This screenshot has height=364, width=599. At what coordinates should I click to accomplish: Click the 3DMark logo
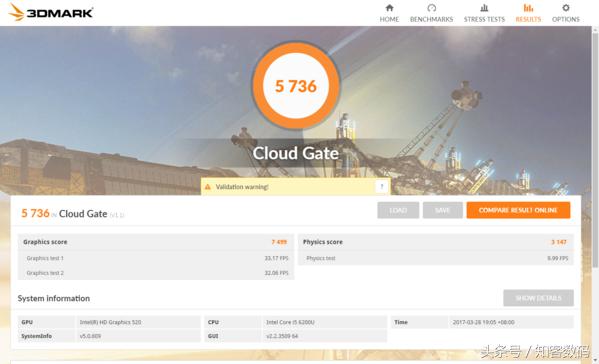(51, 12)
